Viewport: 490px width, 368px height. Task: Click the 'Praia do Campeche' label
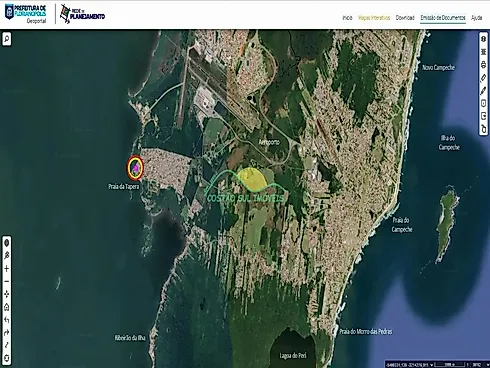(x=402, y=225)
